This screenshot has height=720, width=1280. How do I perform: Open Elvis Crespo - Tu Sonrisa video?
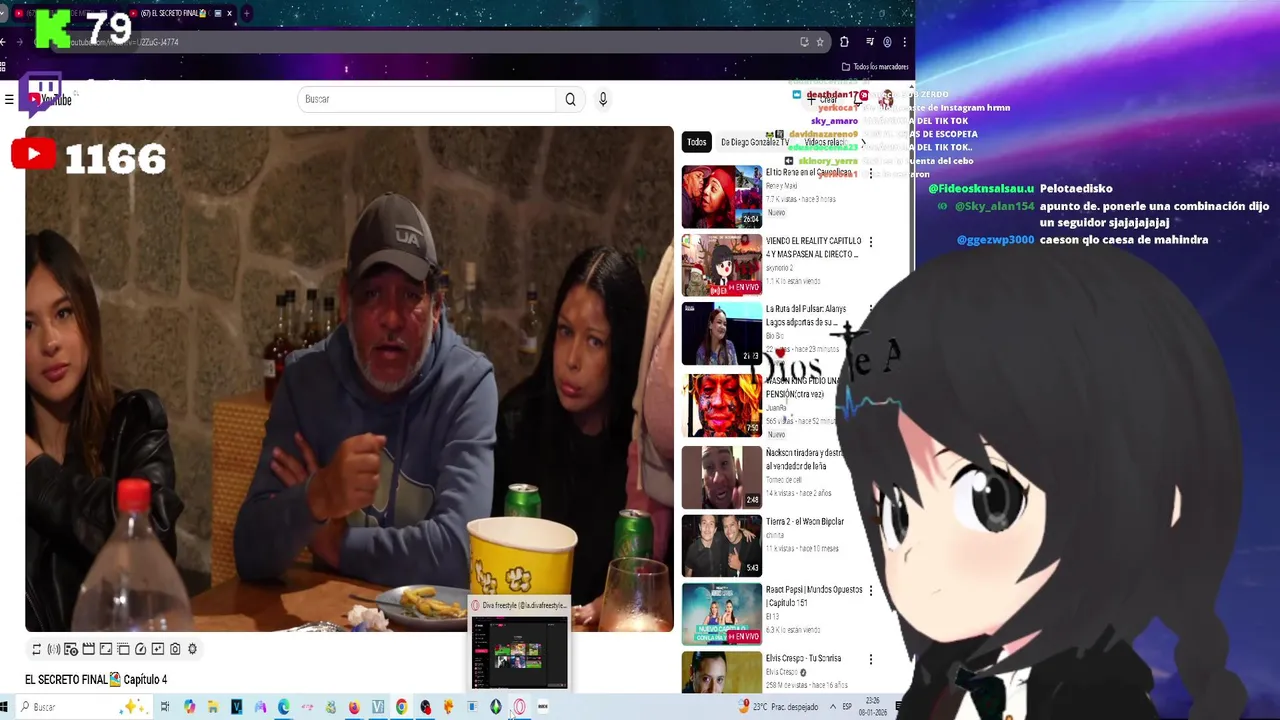point(803,658)
